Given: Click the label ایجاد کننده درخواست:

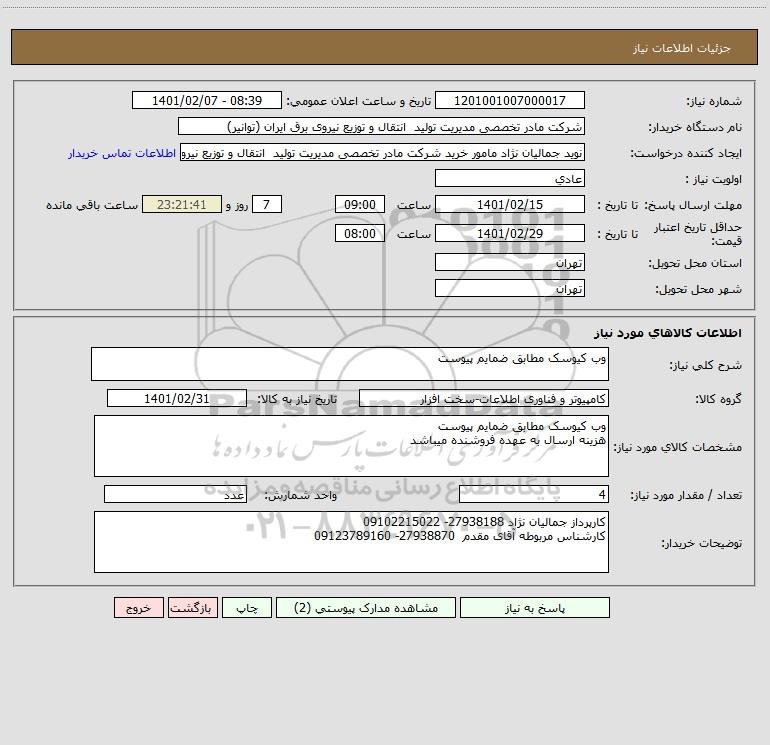Looking at the screenshot, I should click(686, 154).
